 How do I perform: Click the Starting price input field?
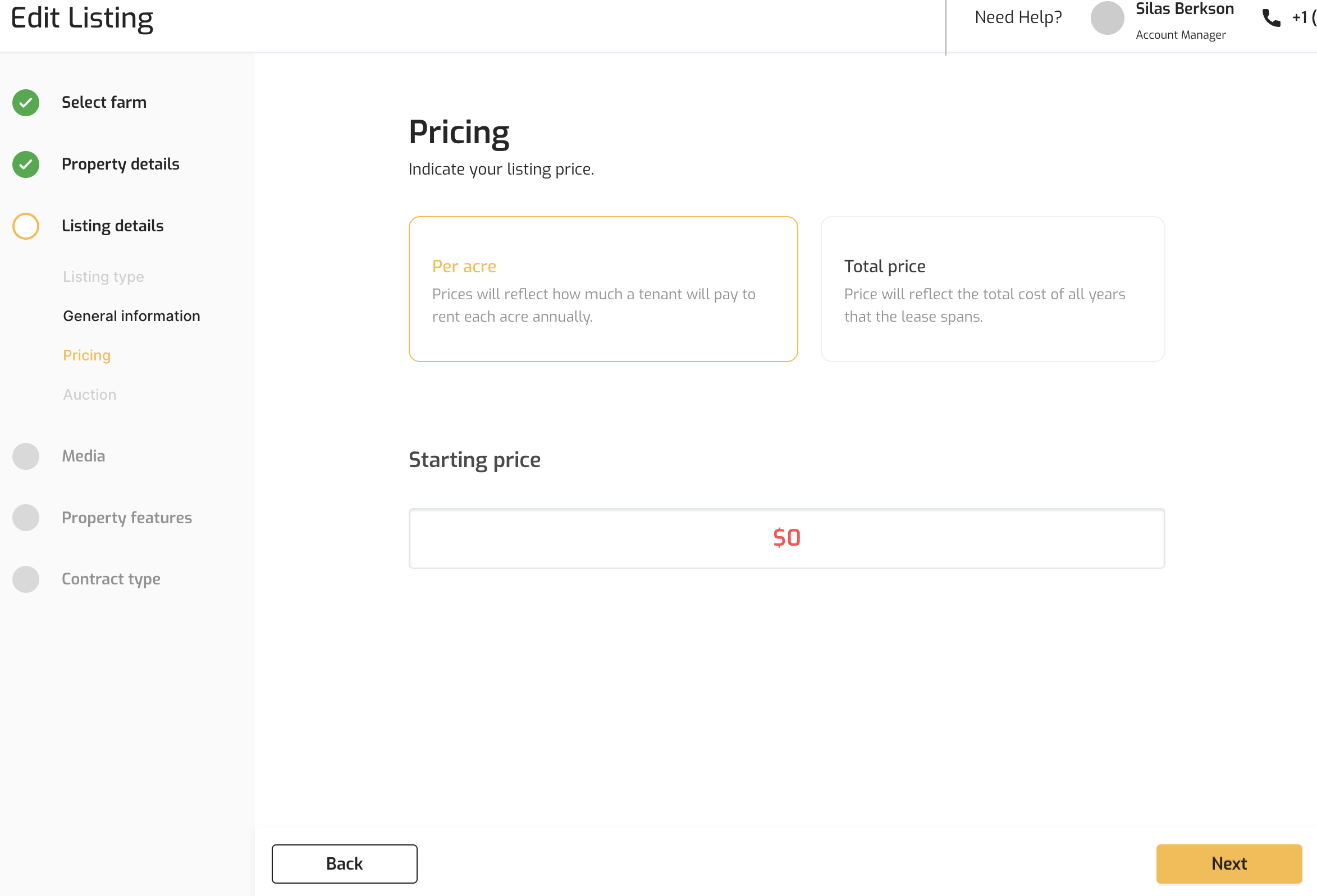[x=786, y=538]
